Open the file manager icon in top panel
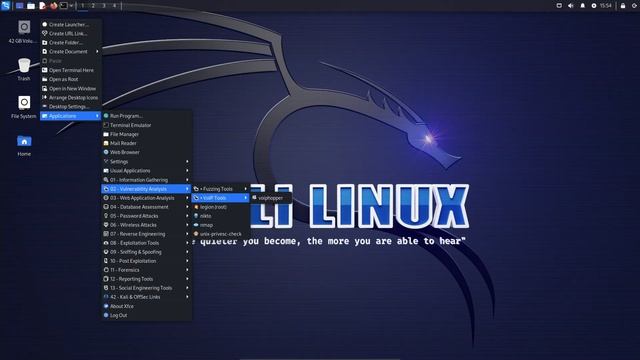640x360 pixels. click(x=31, y=6)
